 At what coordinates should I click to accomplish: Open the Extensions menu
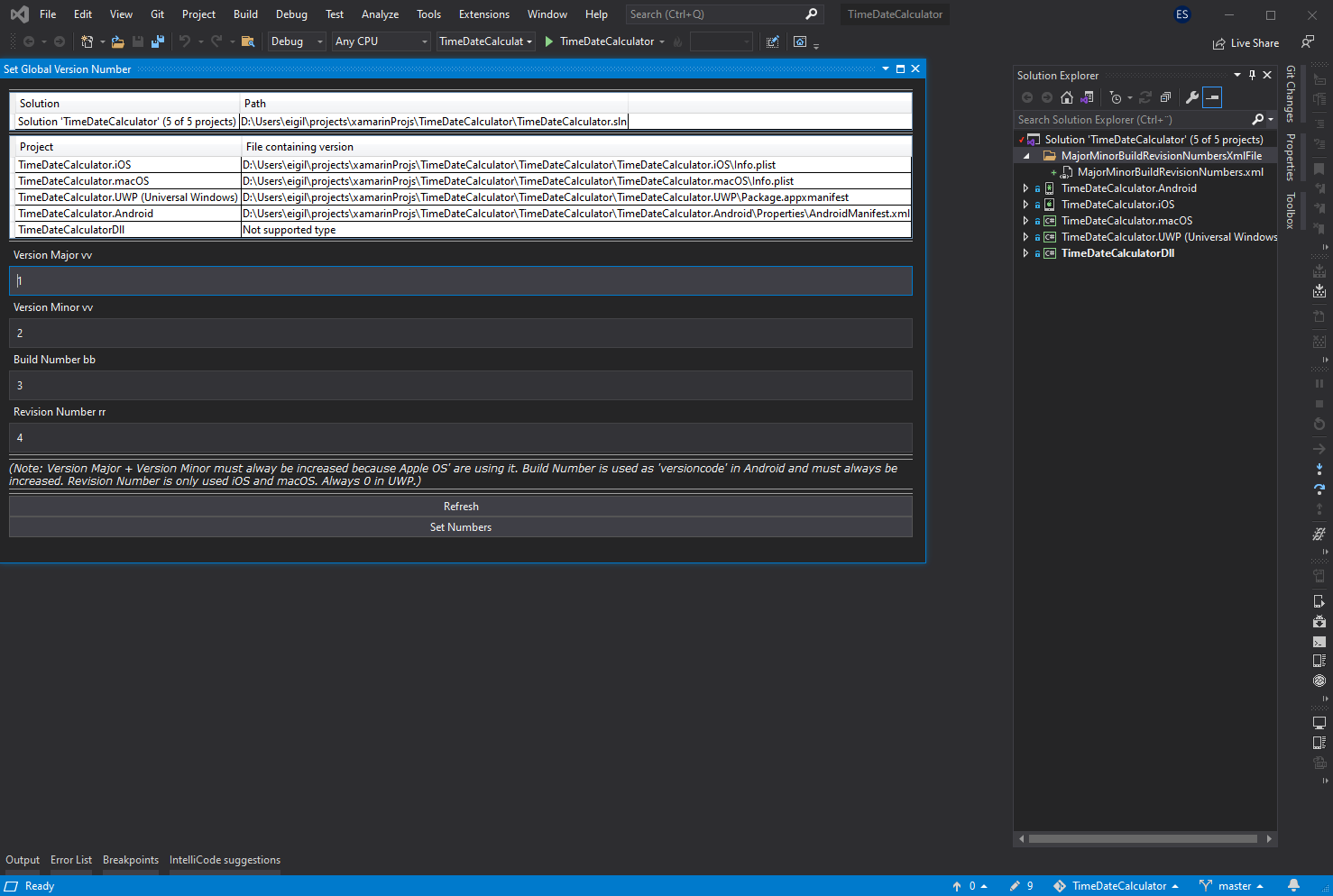tap(483, 14)
